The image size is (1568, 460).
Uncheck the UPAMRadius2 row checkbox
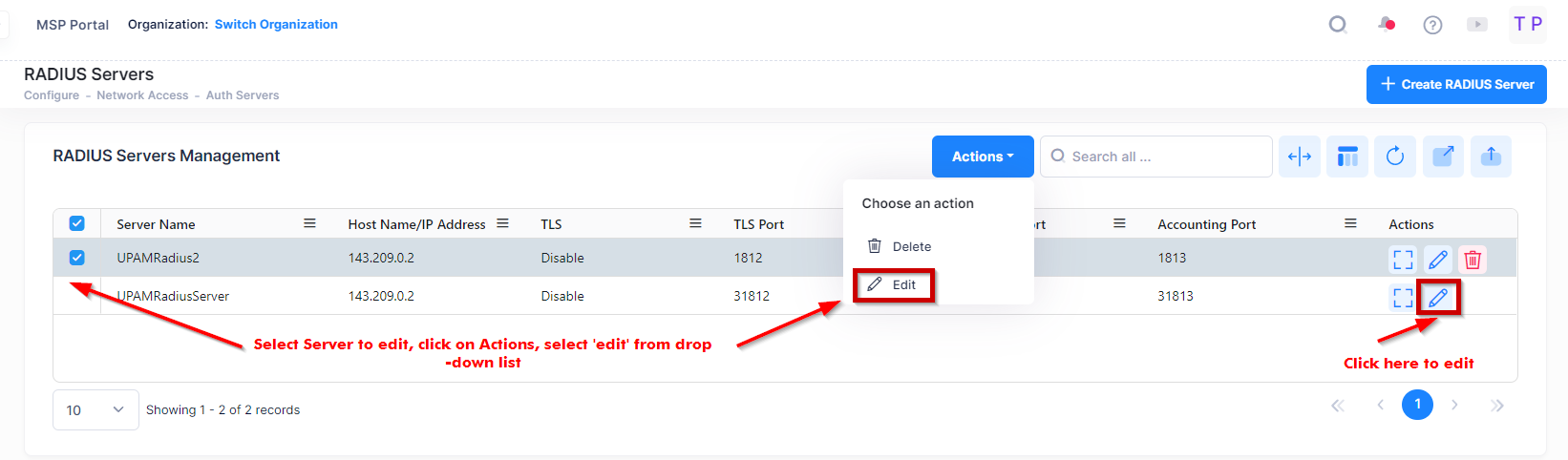77,258
